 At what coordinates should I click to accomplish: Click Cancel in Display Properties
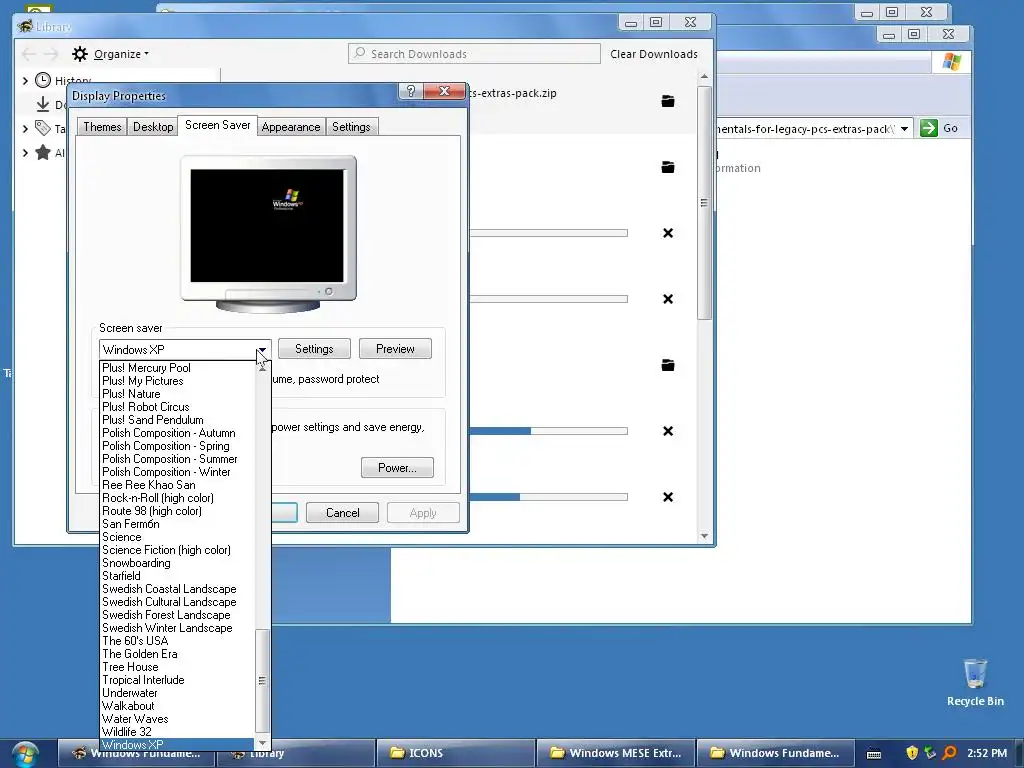point(342,513)
